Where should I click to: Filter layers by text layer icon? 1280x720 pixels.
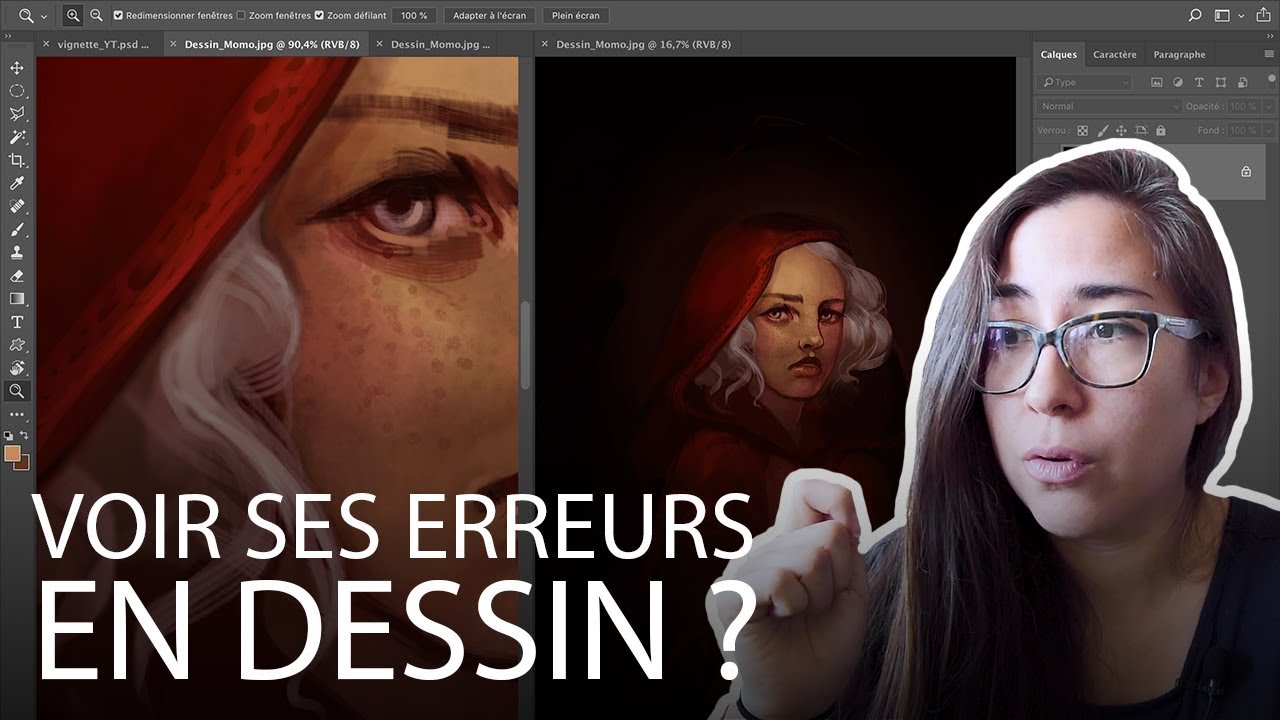pos(1199,82)
